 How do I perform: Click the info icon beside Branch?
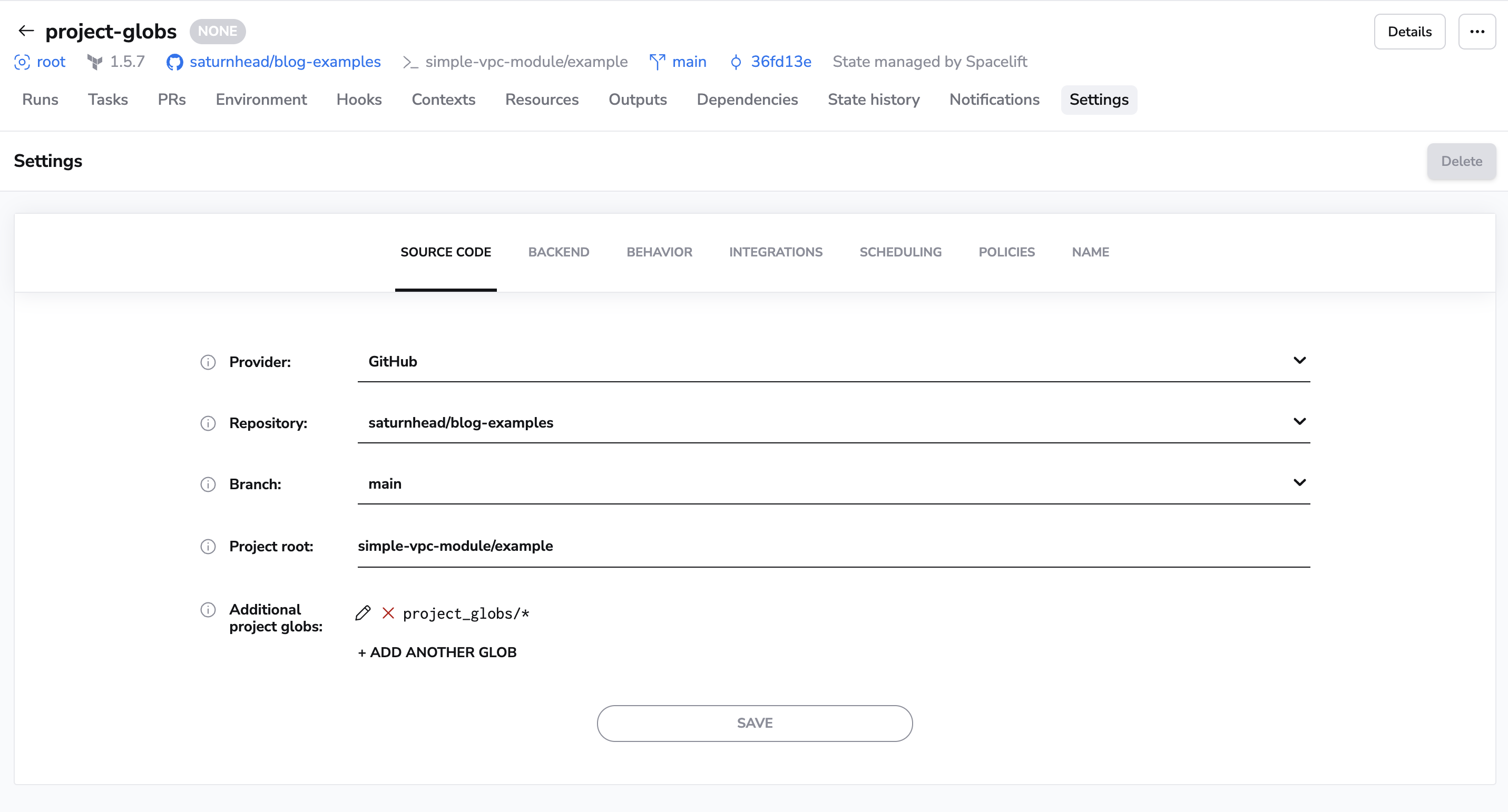[208, 484]
